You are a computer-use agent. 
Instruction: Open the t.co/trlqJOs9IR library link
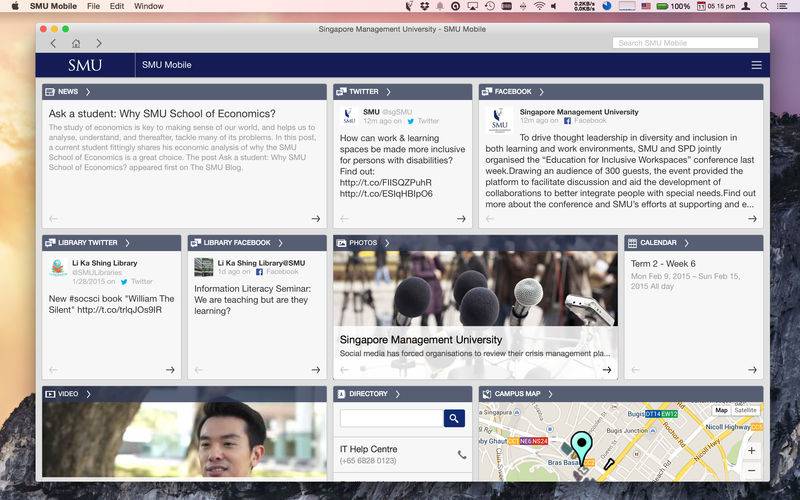[x=119, y=310]
